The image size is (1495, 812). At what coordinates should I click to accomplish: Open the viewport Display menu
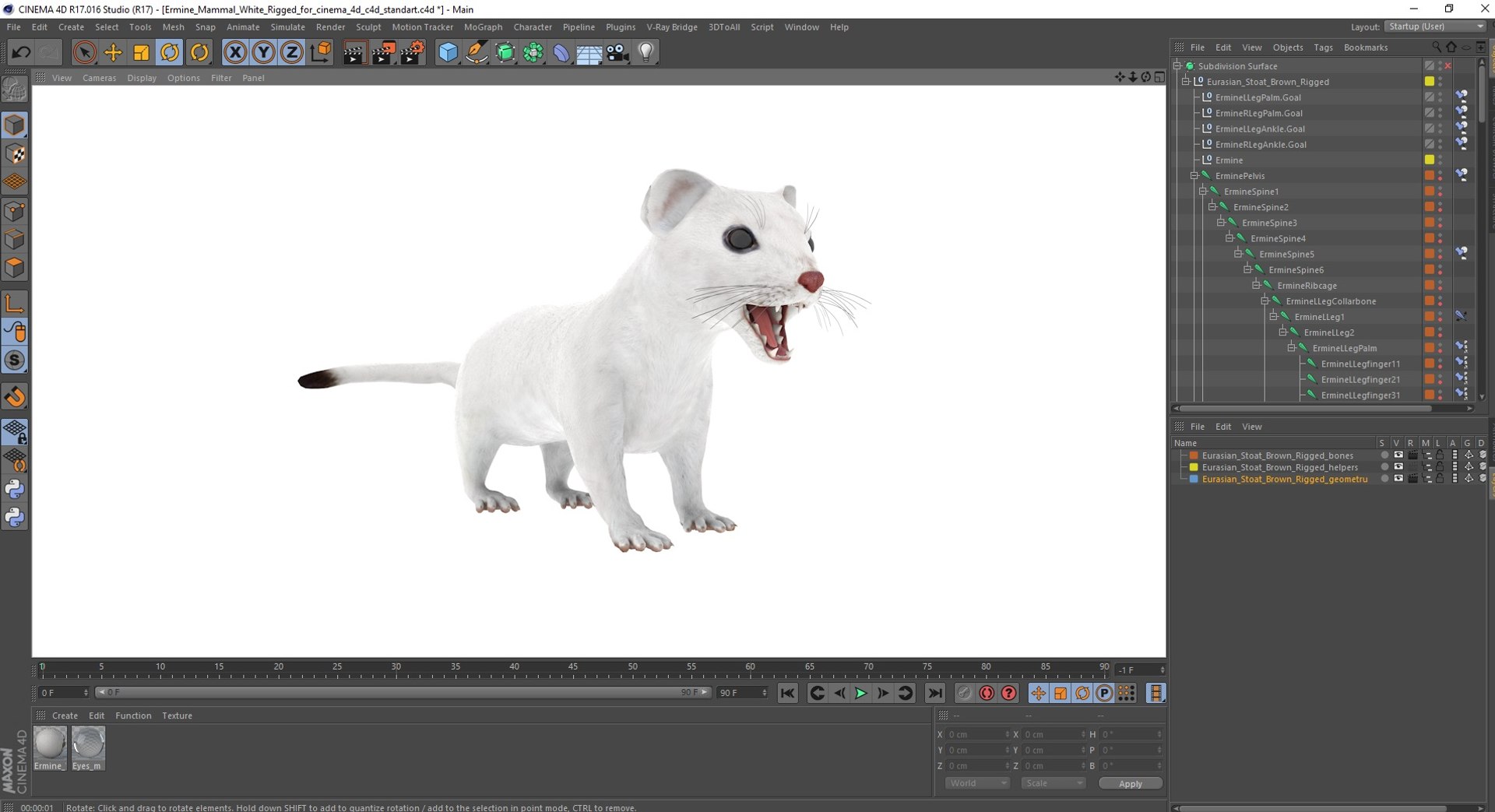click(x=142, y=78)
